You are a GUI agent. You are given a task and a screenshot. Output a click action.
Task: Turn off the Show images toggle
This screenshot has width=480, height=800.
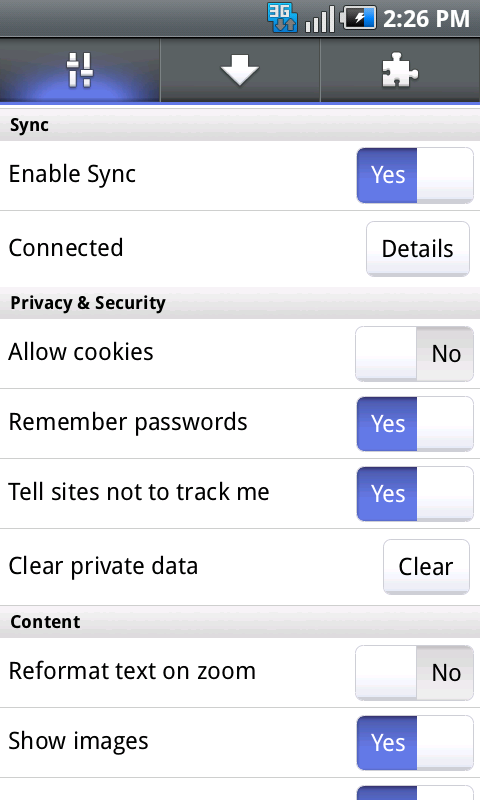pos(415,742)
